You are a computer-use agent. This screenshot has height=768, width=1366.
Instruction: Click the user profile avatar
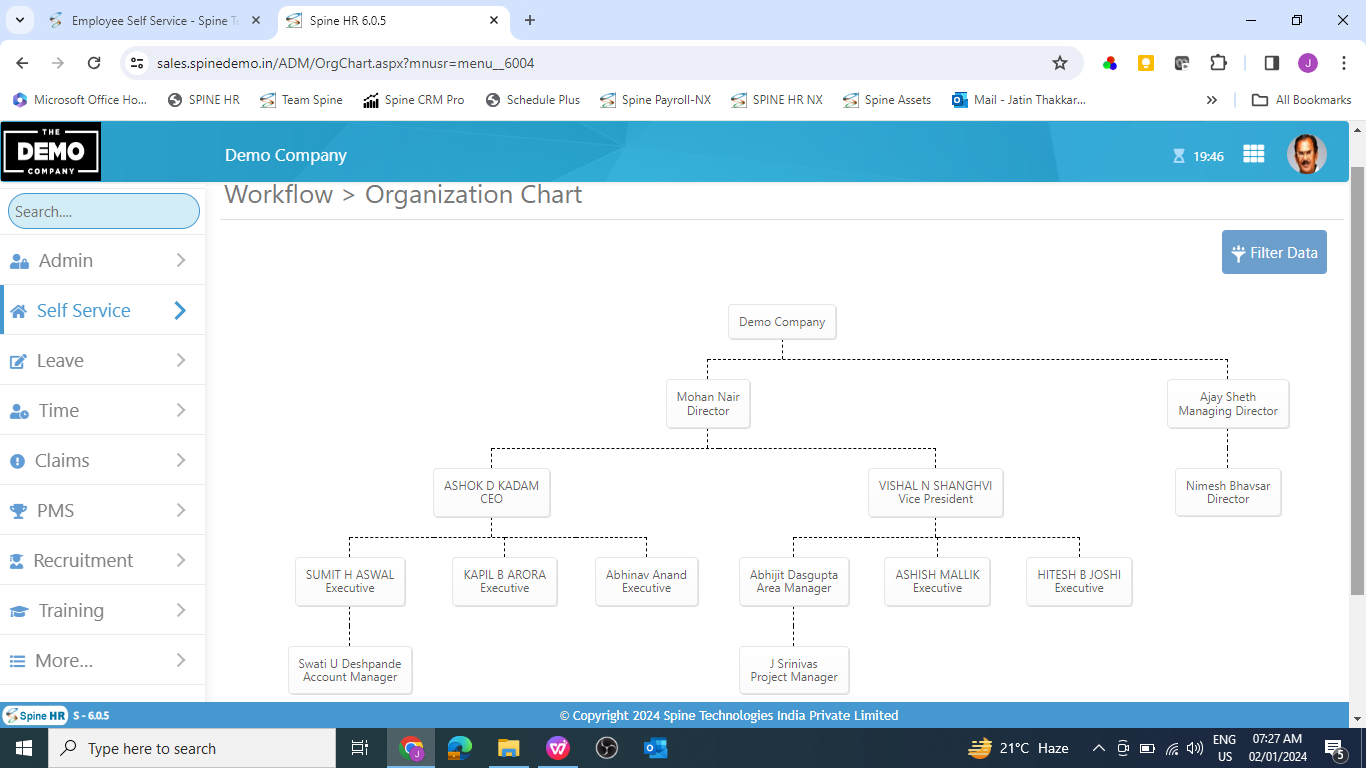[1306, 154]
